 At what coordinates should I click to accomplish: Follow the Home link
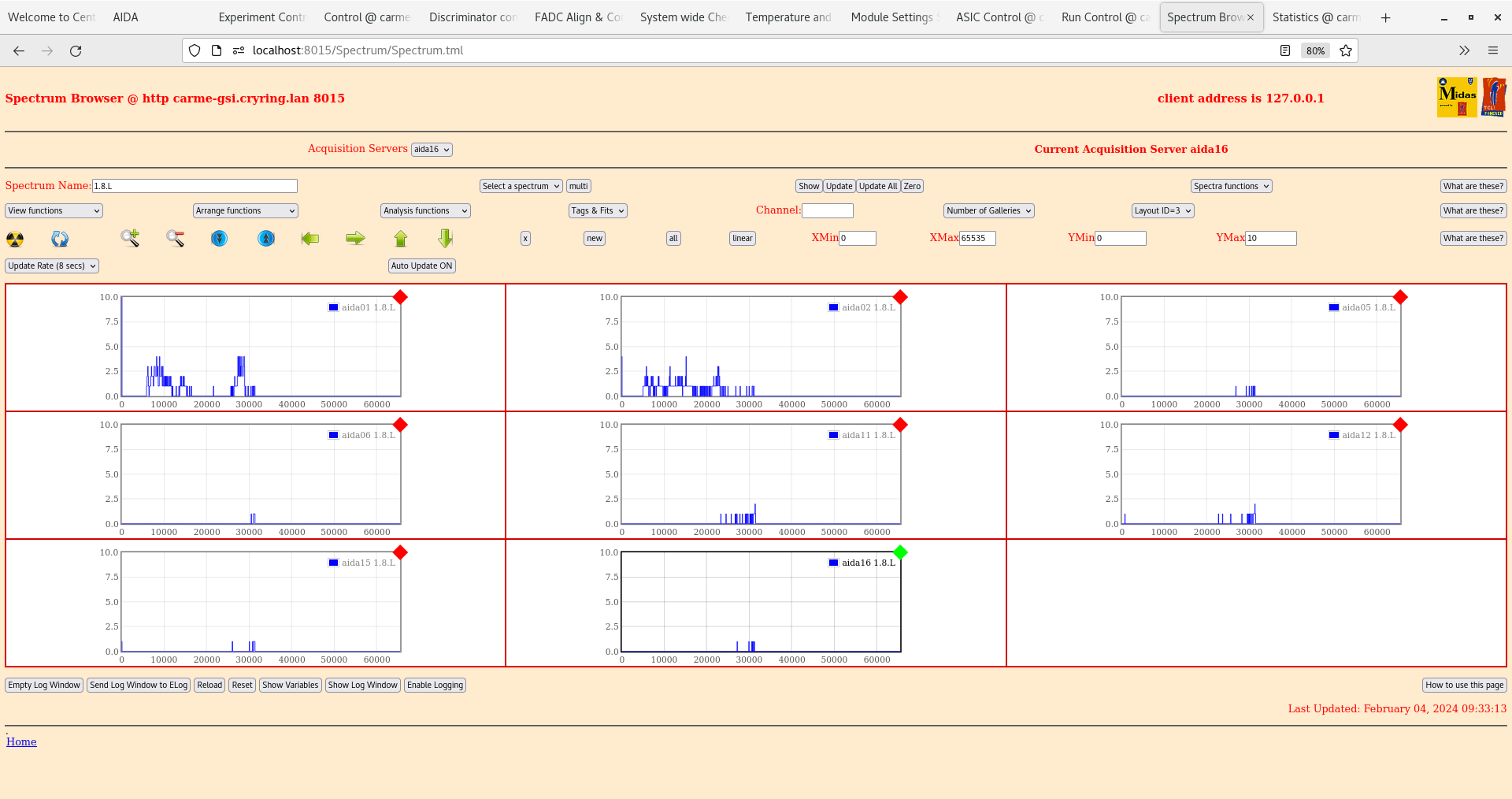(x=21, y=741)
